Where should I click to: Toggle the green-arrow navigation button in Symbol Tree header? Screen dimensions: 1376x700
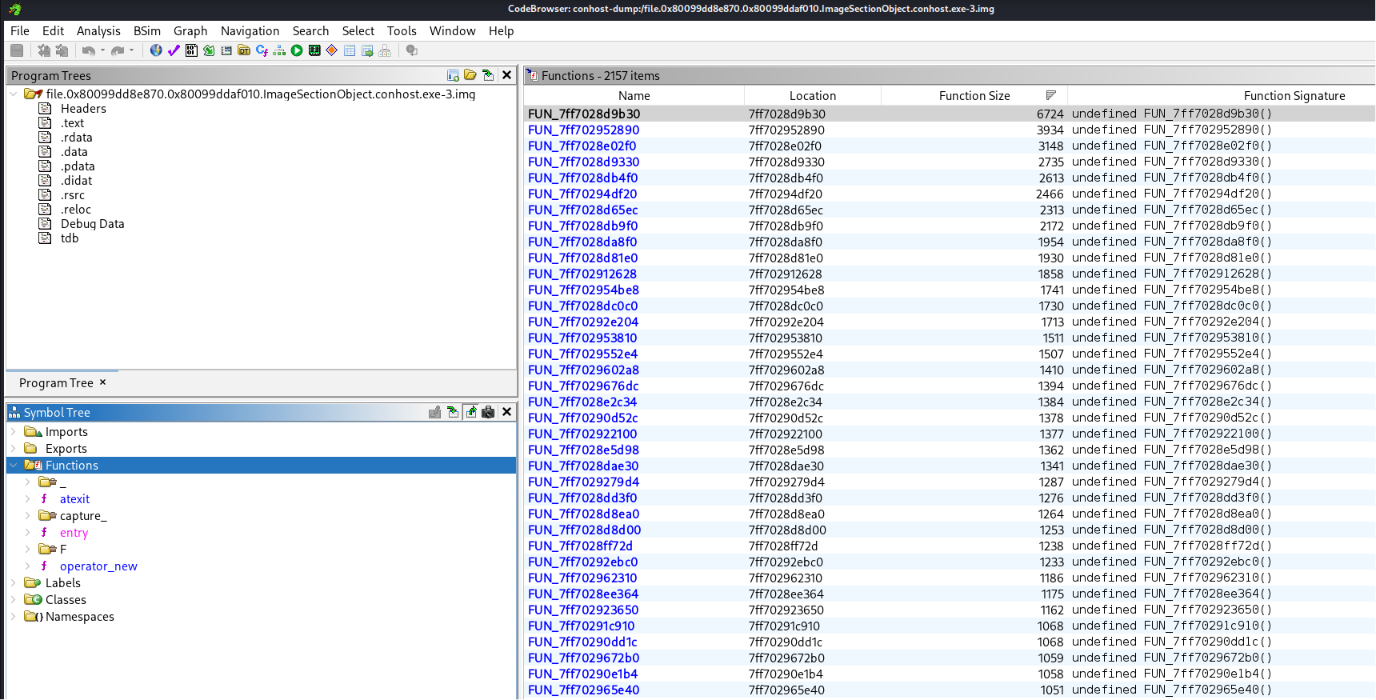470,412
